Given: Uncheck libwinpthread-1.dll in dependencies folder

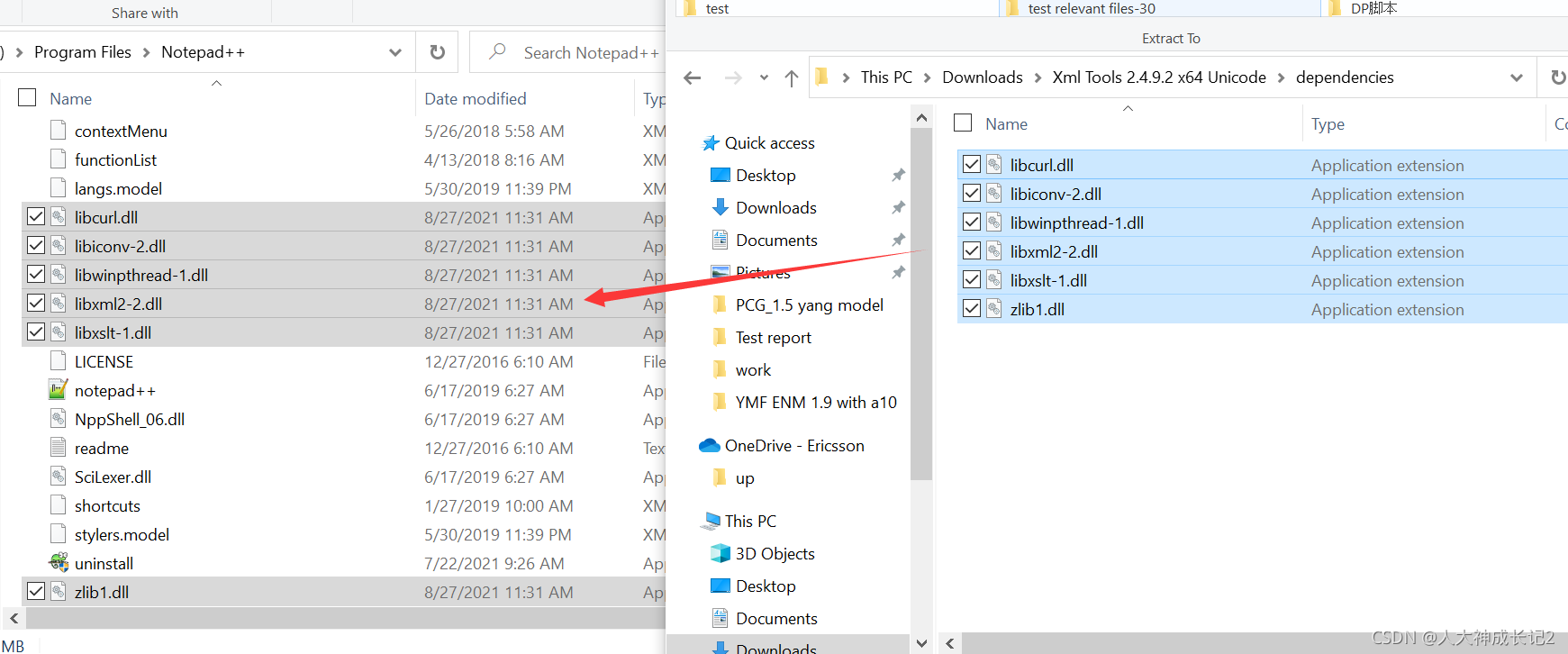Looking at the screenshot, I should 972,222.
